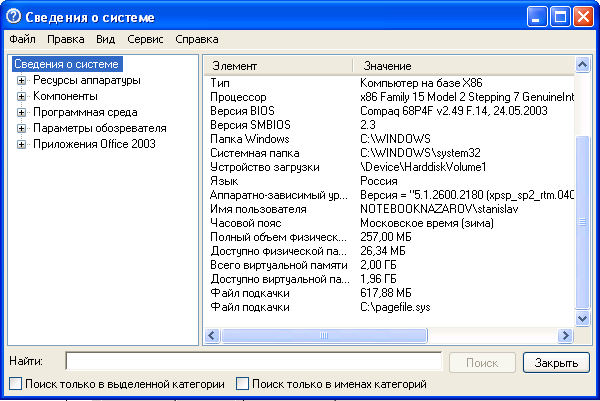Select the Компоненты tree item
The height and width of the screenshot is (401, 600).
click(65, 96)
